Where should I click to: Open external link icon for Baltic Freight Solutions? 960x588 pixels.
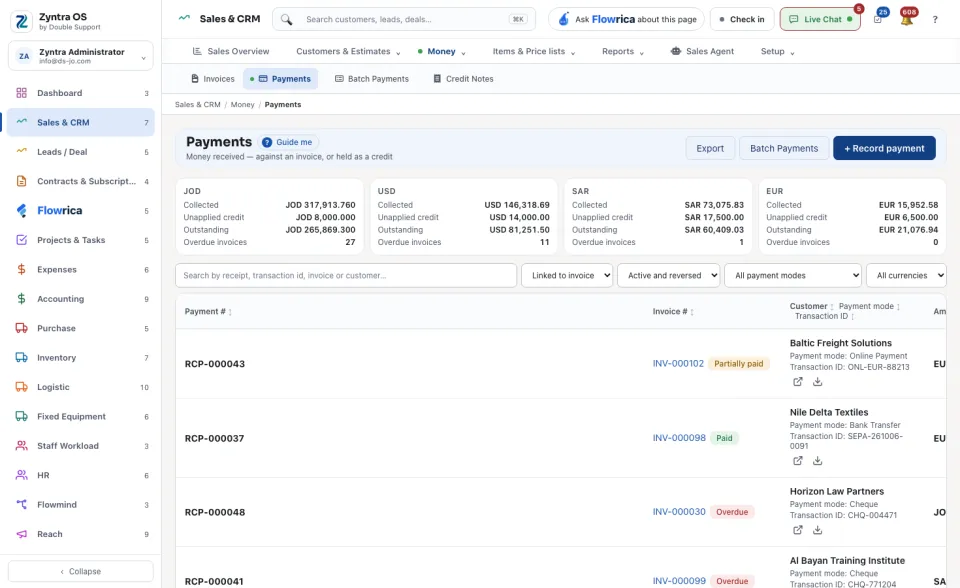[x=798, y=382]
